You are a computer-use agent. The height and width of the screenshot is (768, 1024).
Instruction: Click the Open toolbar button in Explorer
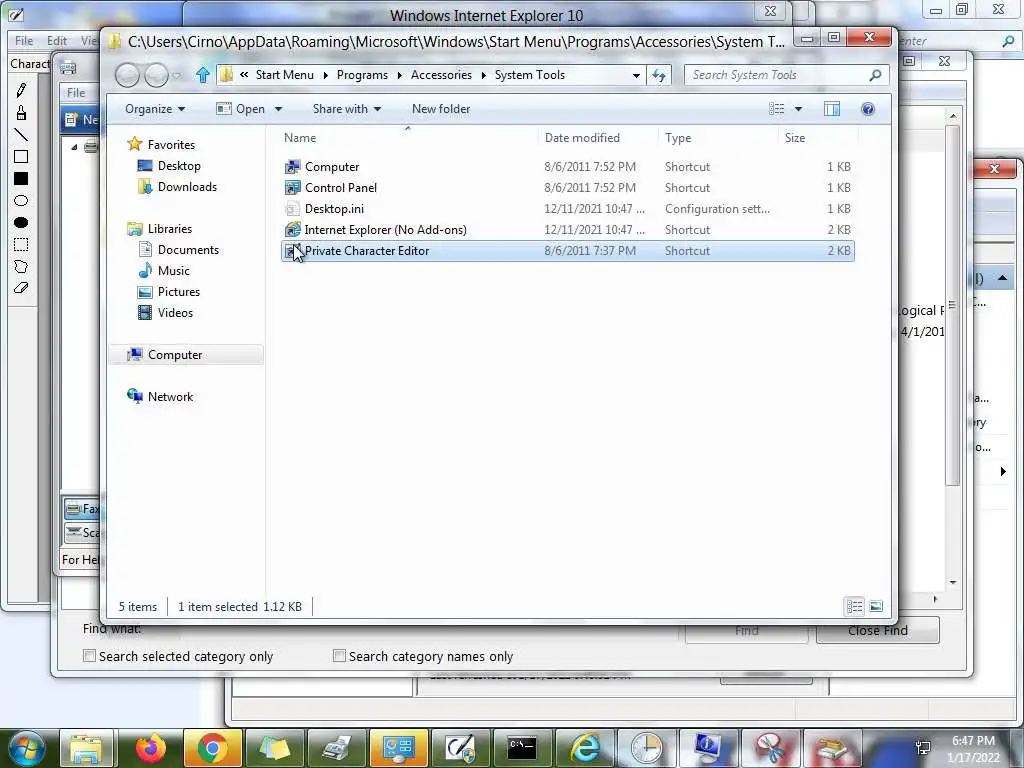(x=240, y=109)
